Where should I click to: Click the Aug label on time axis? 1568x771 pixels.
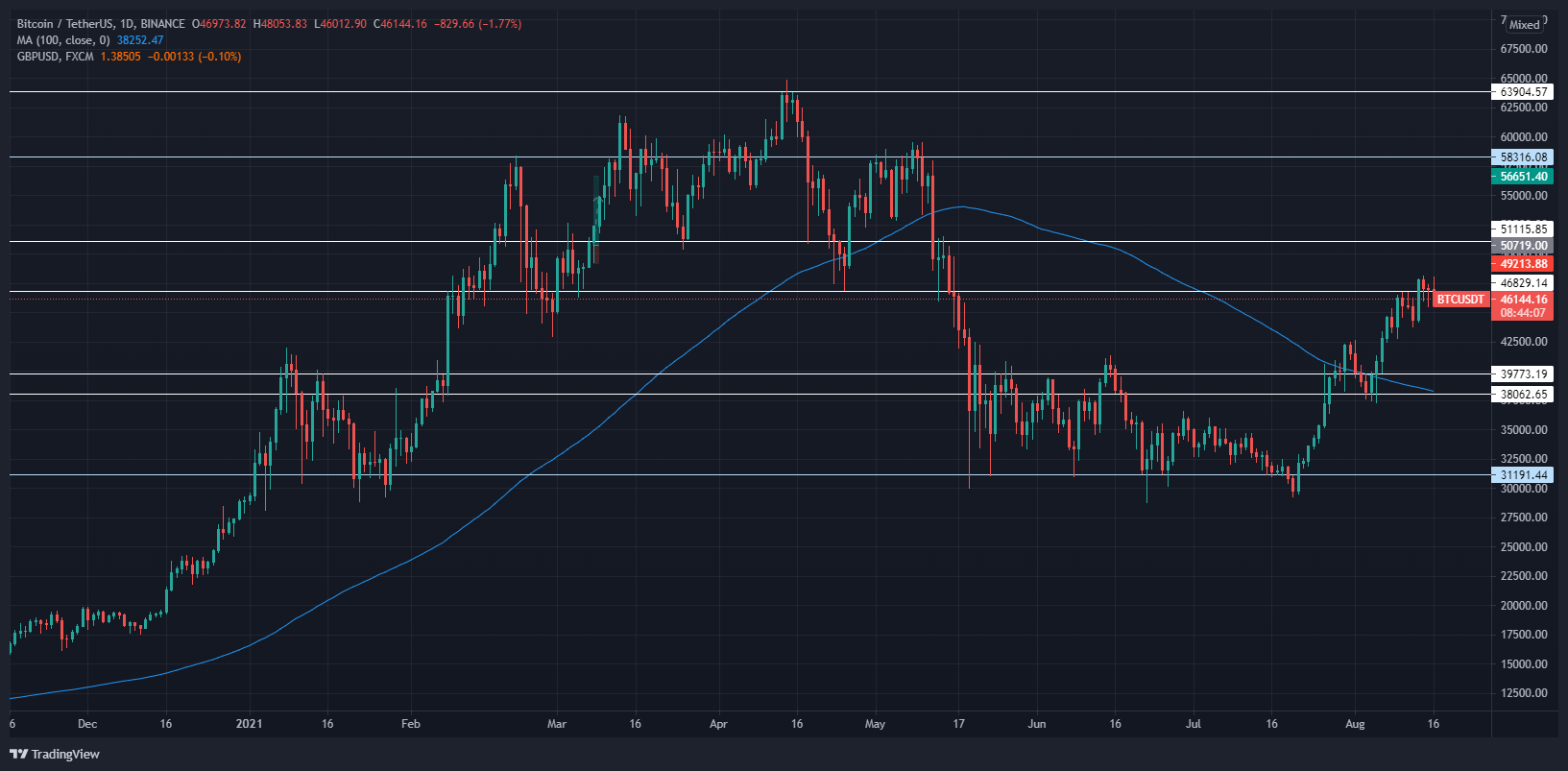1355,724
